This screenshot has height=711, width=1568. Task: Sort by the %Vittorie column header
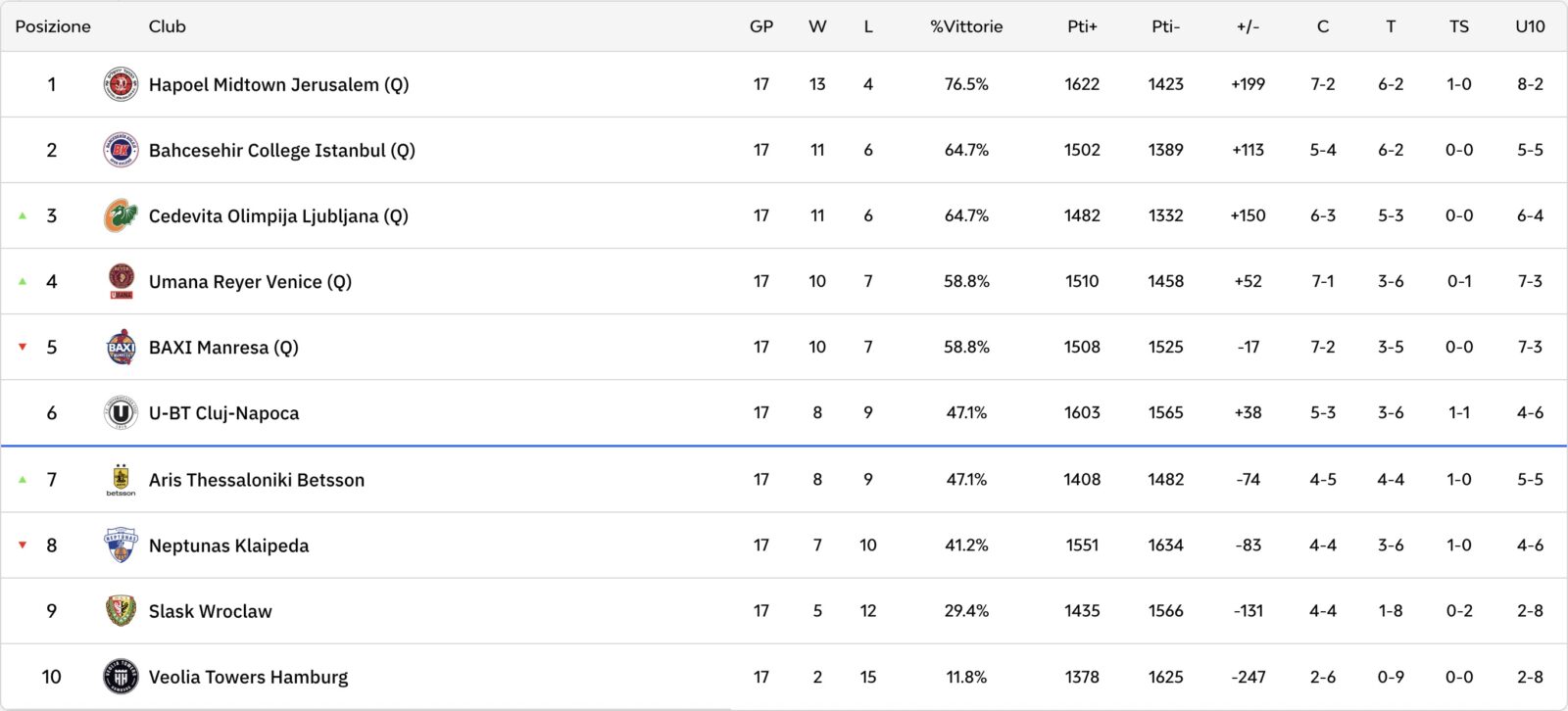pyautogui.click(x=966, y=26)
